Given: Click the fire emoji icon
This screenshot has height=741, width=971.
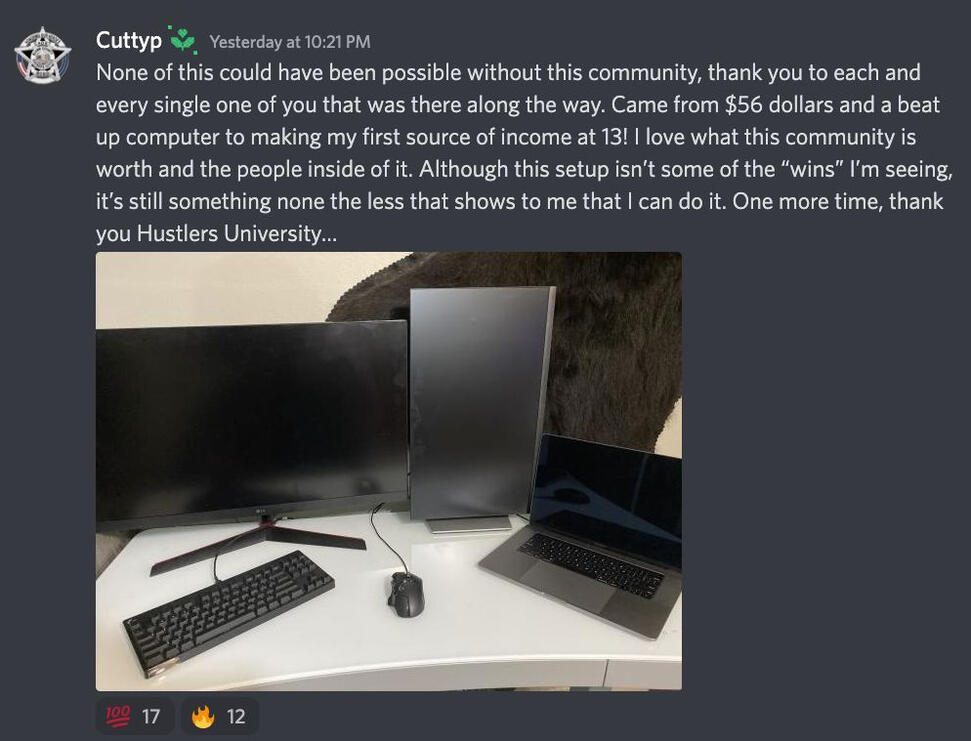Looking at the screenshot, I should click(202, 716).
